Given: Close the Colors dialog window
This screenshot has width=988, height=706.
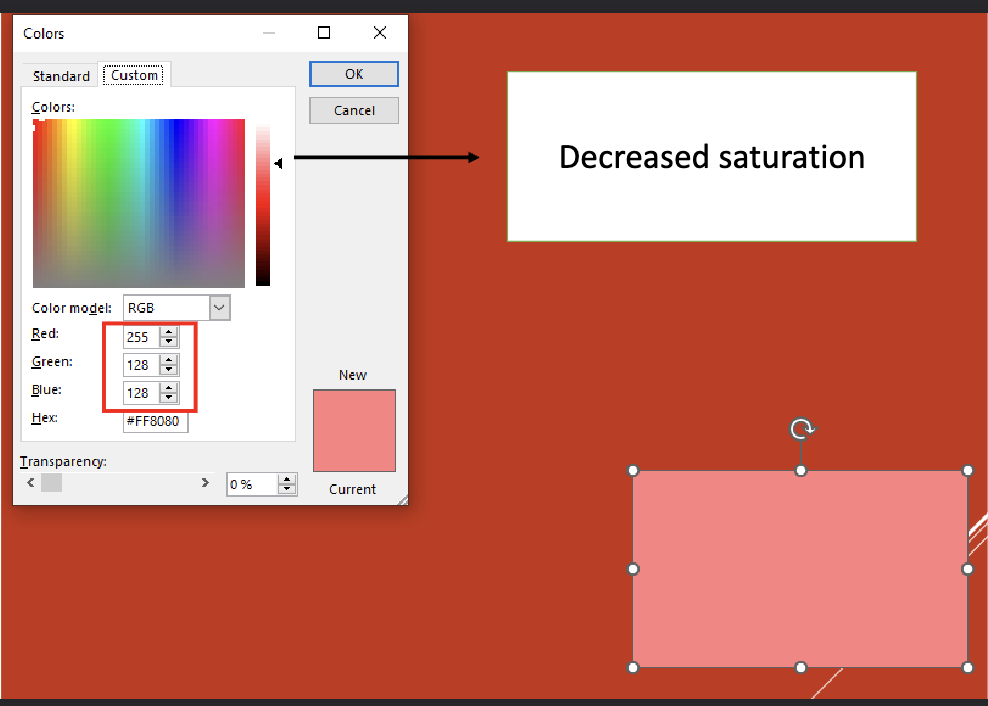Looking at the screenshot, I should point(379,33).
